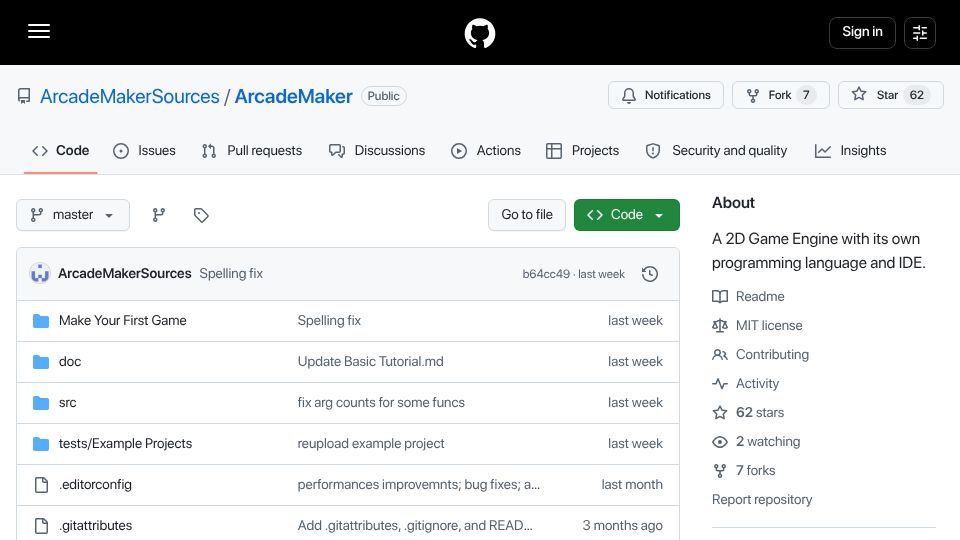Open the ArcadeMaker repository link
The height and width of the screenshot is (540, 960).
[x=293, y=96]
